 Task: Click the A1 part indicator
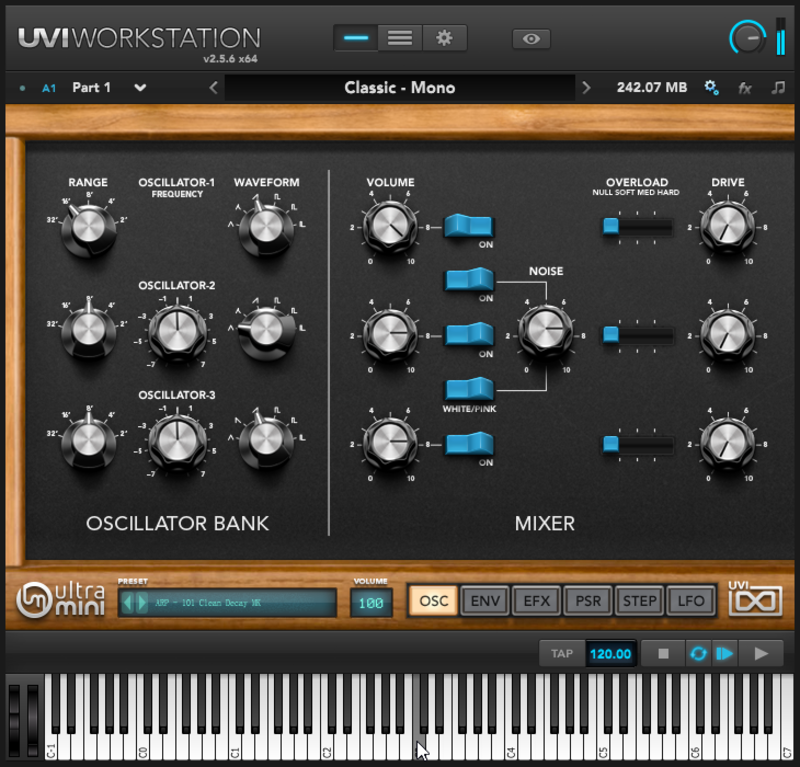tap(48, 88)
